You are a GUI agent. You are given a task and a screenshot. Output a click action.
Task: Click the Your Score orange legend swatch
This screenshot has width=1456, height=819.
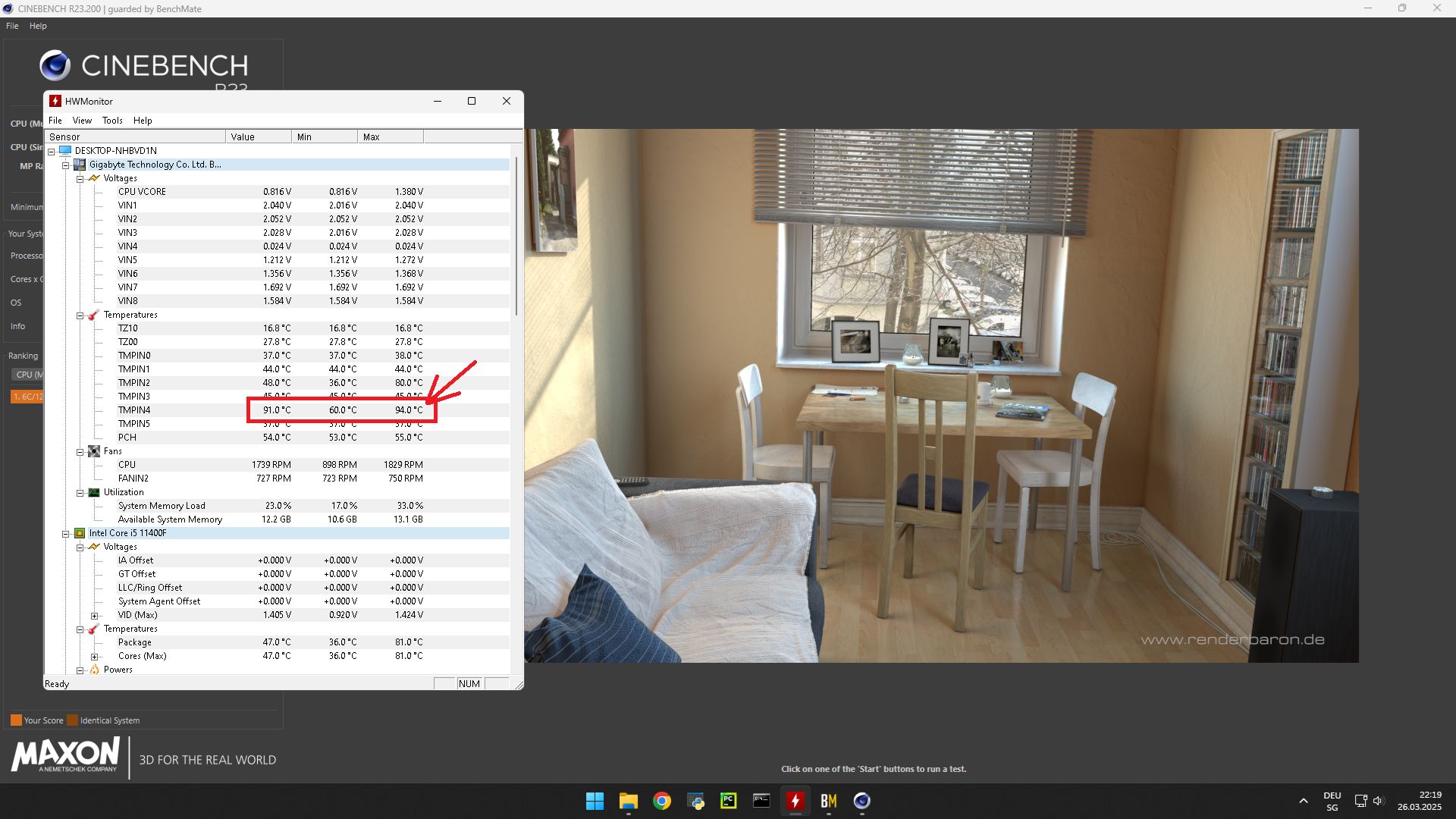coord(16,720)
